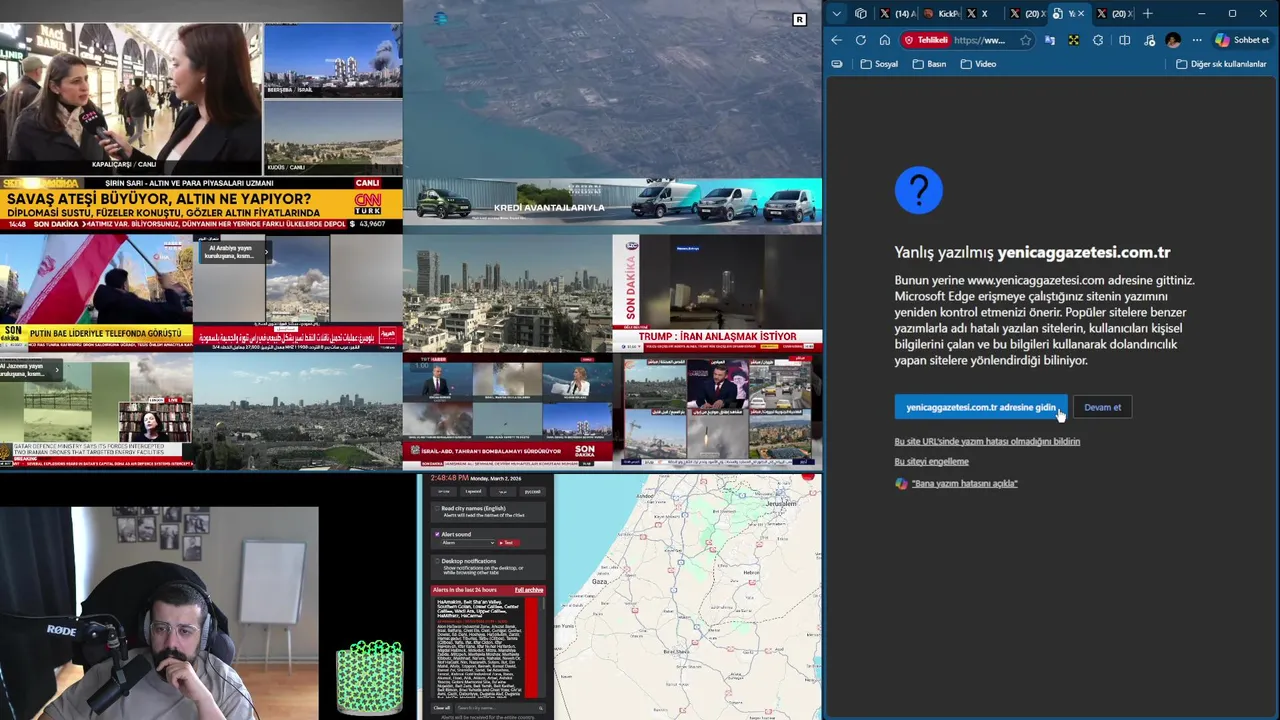Expand Diğer sık kullanılanlar favorites folder
Screen dimensions: 1280x720
click(1221, 64)
